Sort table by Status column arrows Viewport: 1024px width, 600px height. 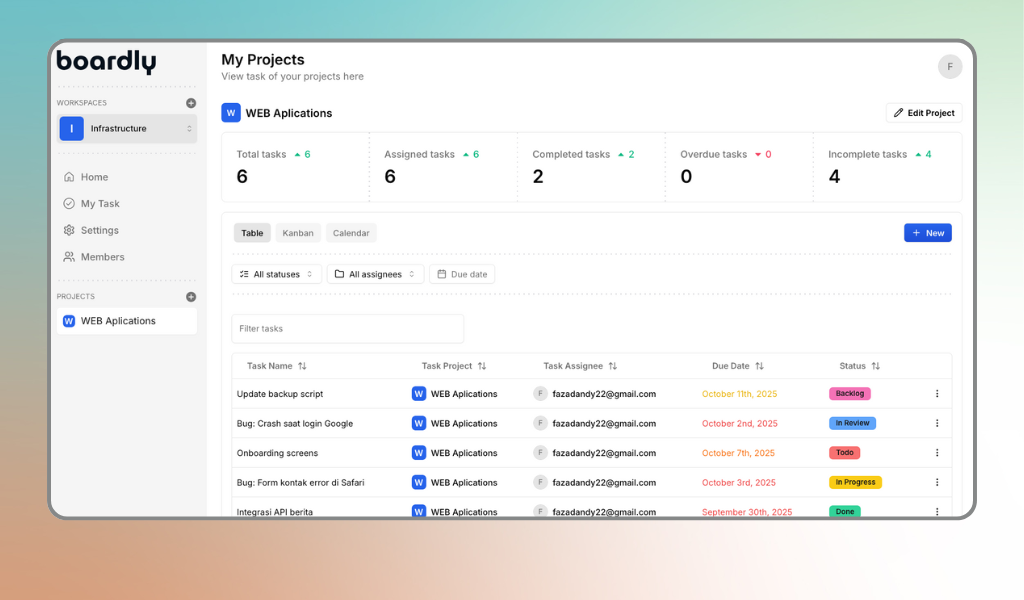click(876, 366)
